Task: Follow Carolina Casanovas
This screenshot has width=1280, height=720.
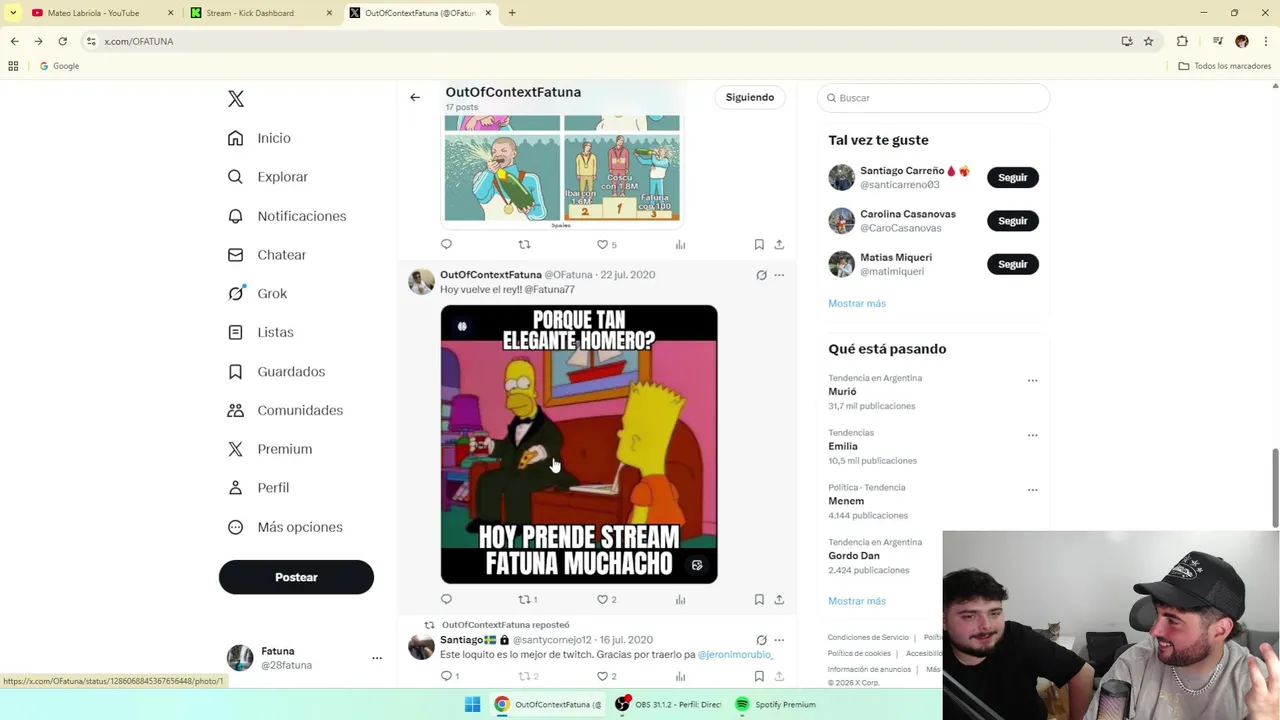Action: tap(1012, 220)
